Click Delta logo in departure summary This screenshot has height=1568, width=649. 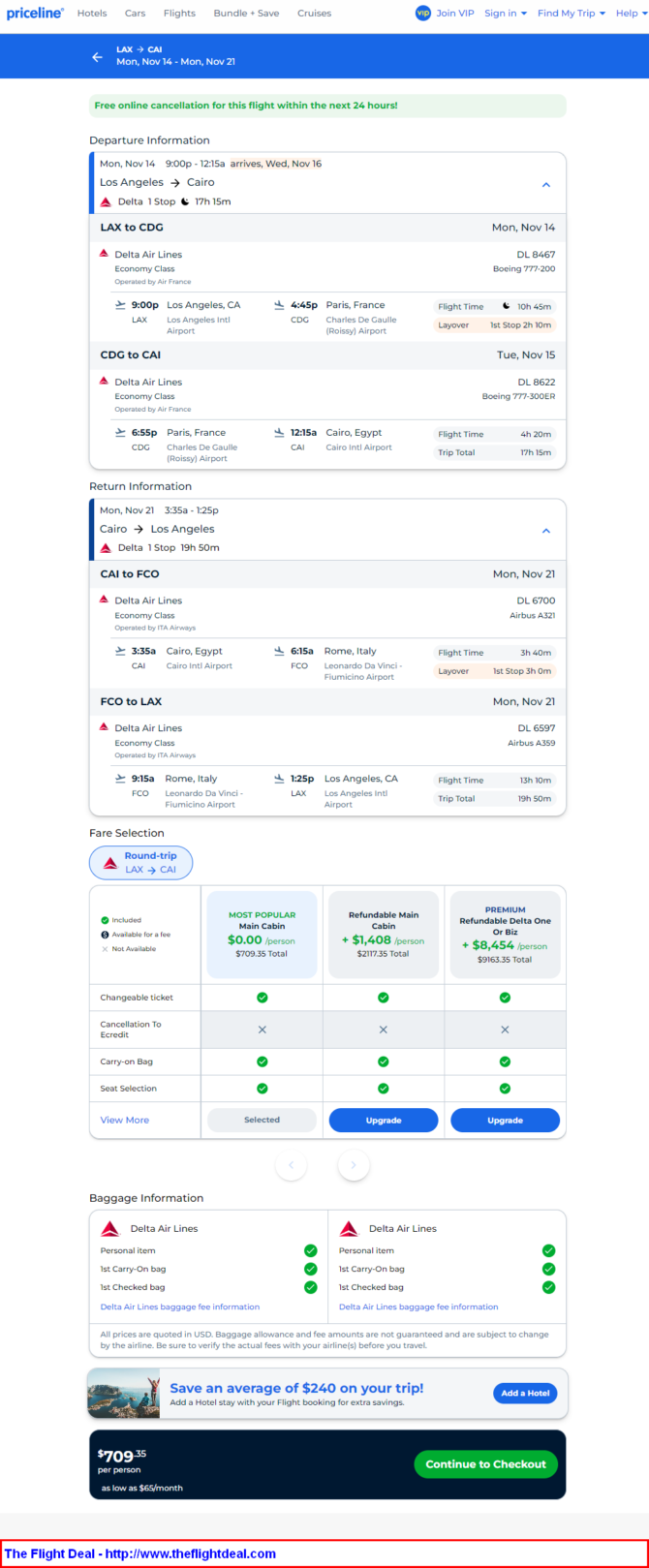(x=106, y=202)
